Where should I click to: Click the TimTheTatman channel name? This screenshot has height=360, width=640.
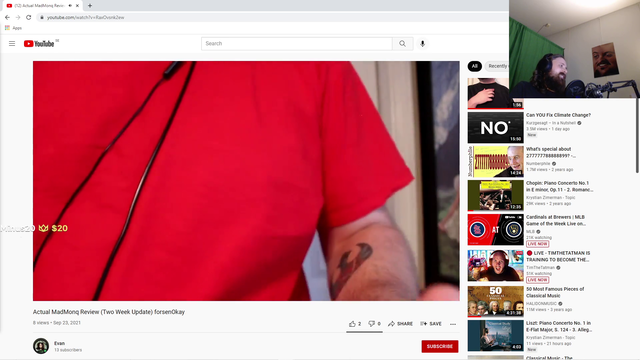(x=540, y=268)
